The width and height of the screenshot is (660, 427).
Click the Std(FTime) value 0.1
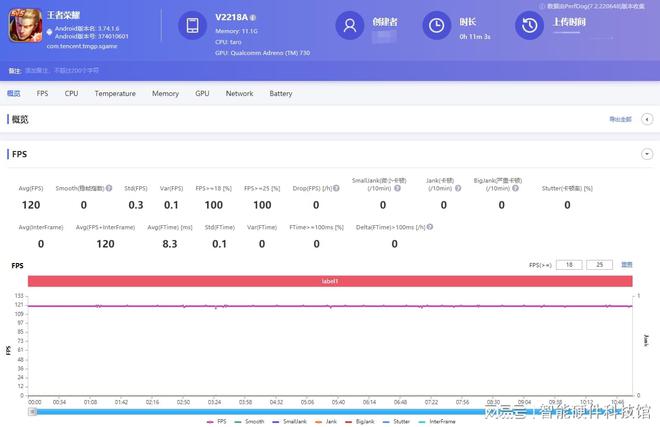tap(219, 244)
